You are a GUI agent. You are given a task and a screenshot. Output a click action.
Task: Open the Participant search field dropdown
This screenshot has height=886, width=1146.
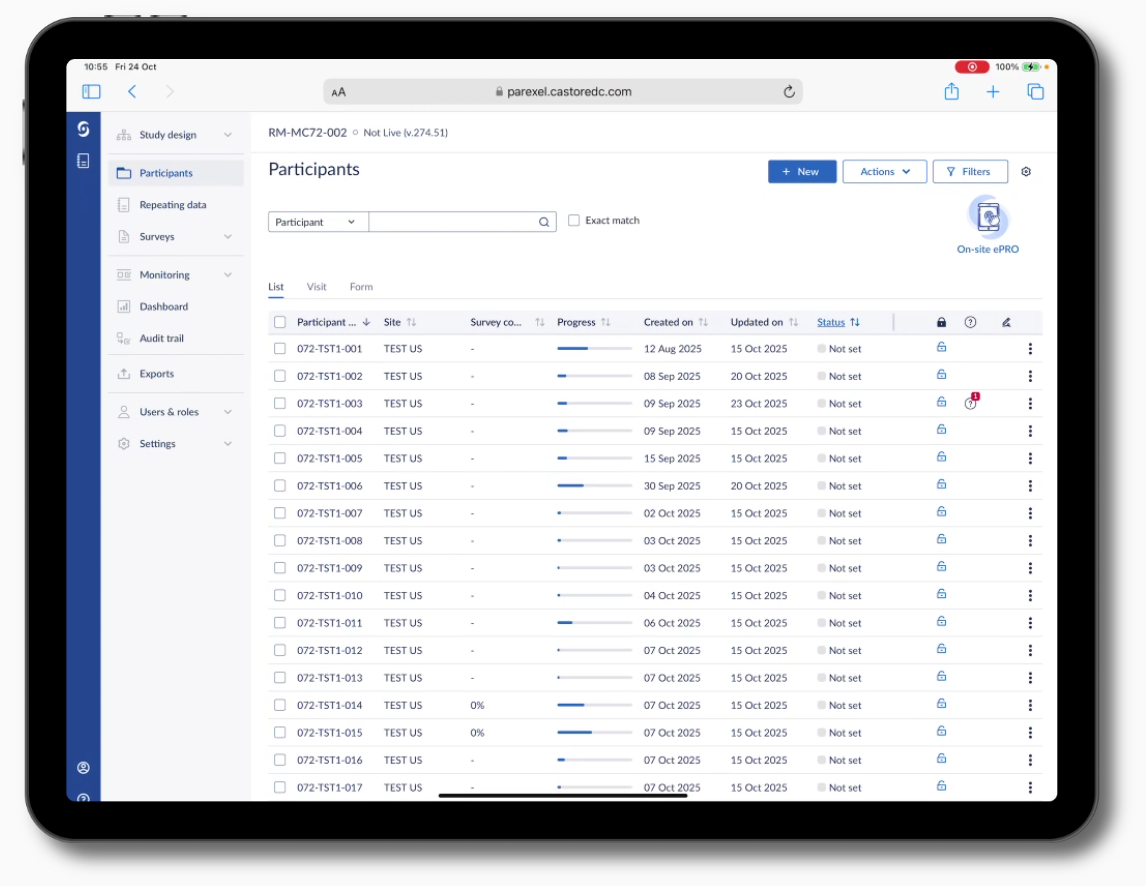pos(317,222)
